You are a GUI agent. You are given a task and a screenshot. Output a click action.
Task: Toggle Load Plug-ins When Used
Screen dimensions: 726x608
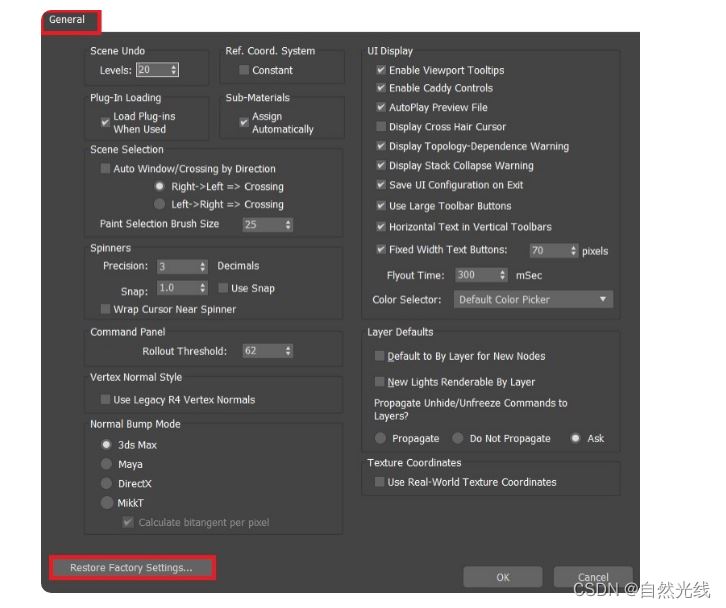105,122
